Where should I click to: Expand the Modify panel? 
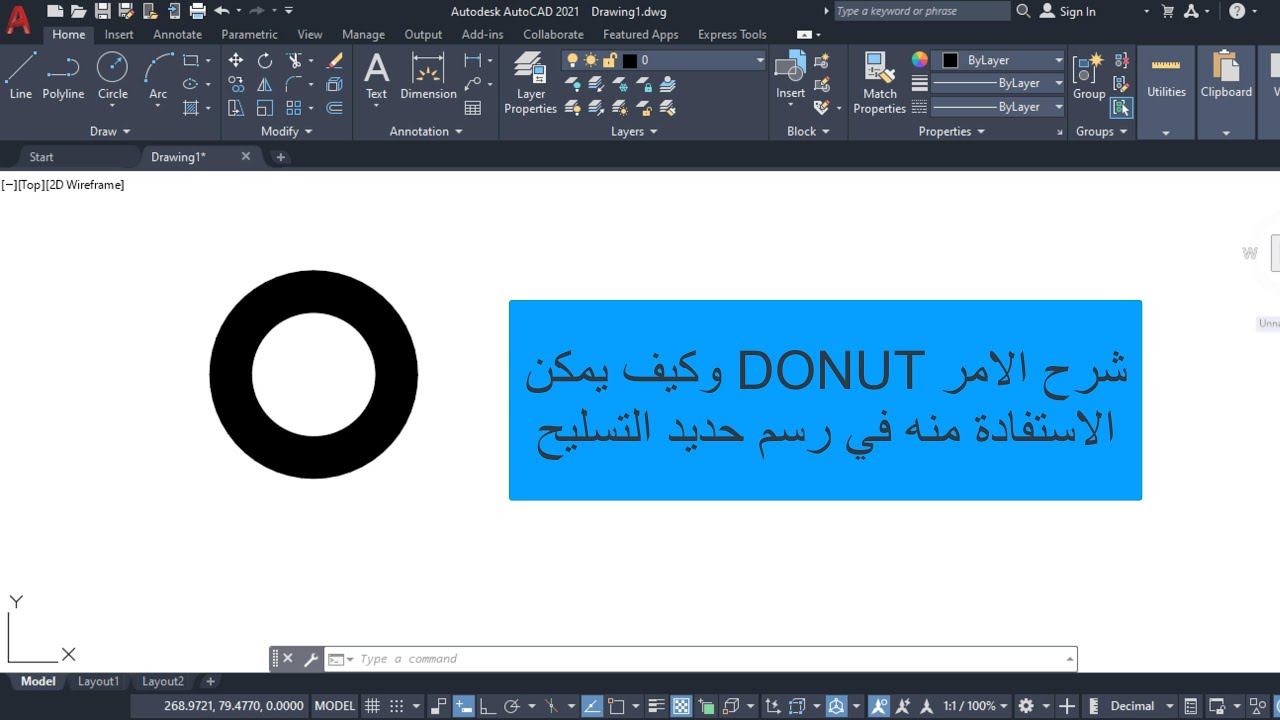click(x=286, y=131)
